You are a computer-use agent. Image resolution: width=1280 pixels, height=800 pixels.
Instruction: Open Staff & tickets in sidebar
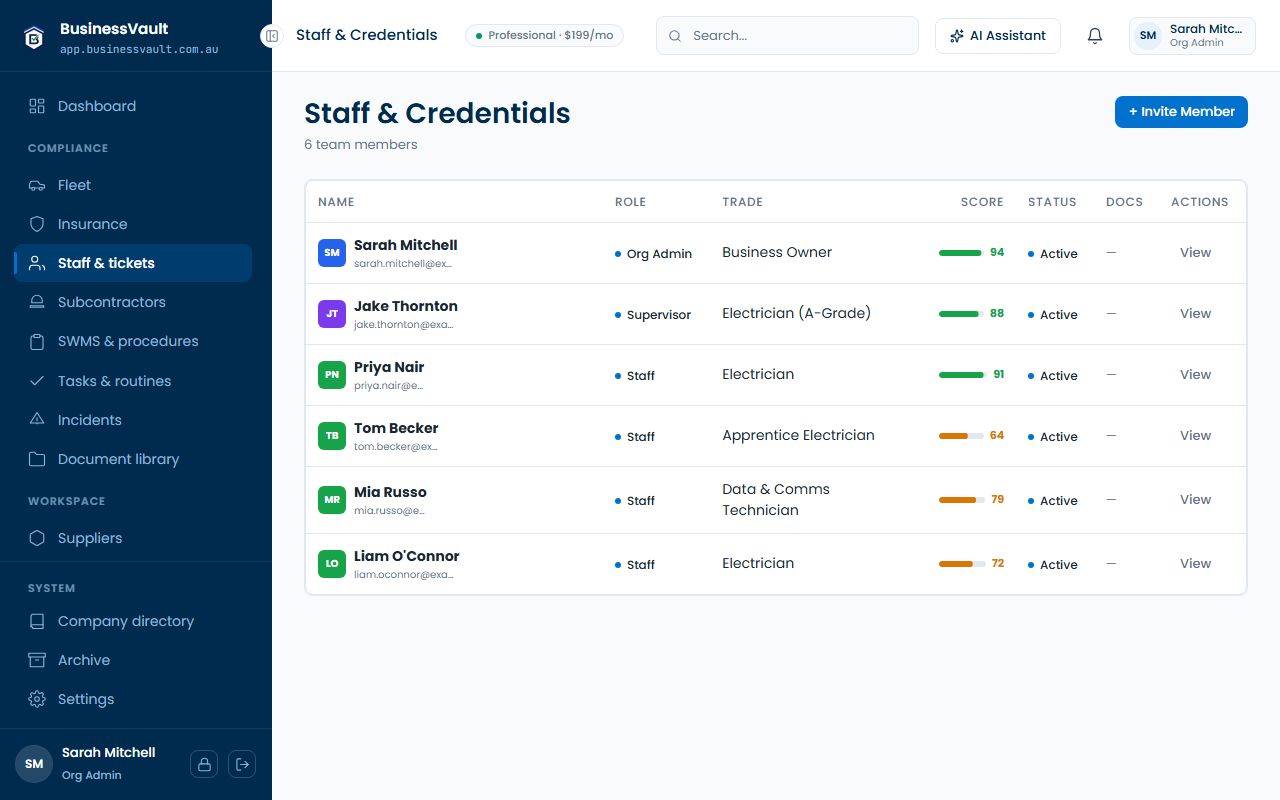(133, 263)
